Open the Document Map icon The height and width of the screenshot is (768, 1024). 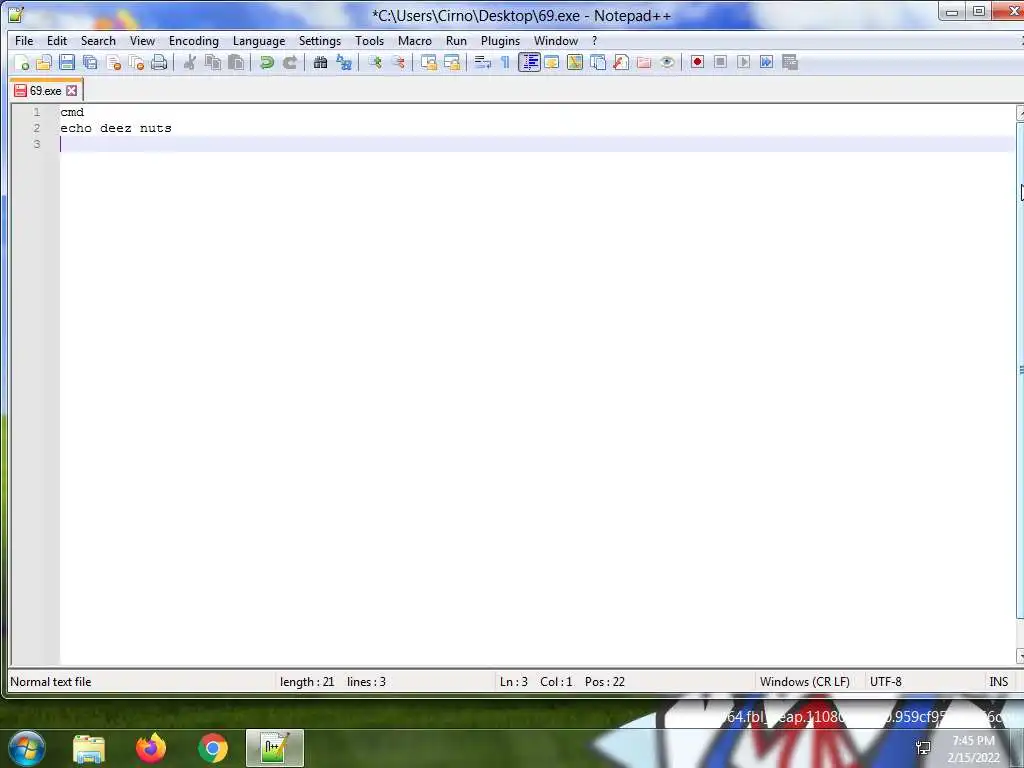click(575, 63)
